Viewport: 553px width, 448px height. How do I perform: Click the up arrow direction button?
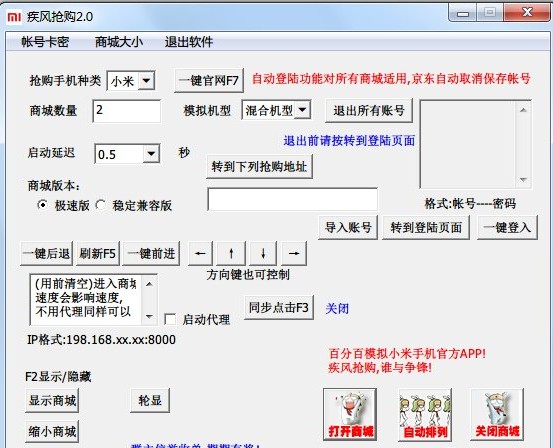click(x=231, y=253)
